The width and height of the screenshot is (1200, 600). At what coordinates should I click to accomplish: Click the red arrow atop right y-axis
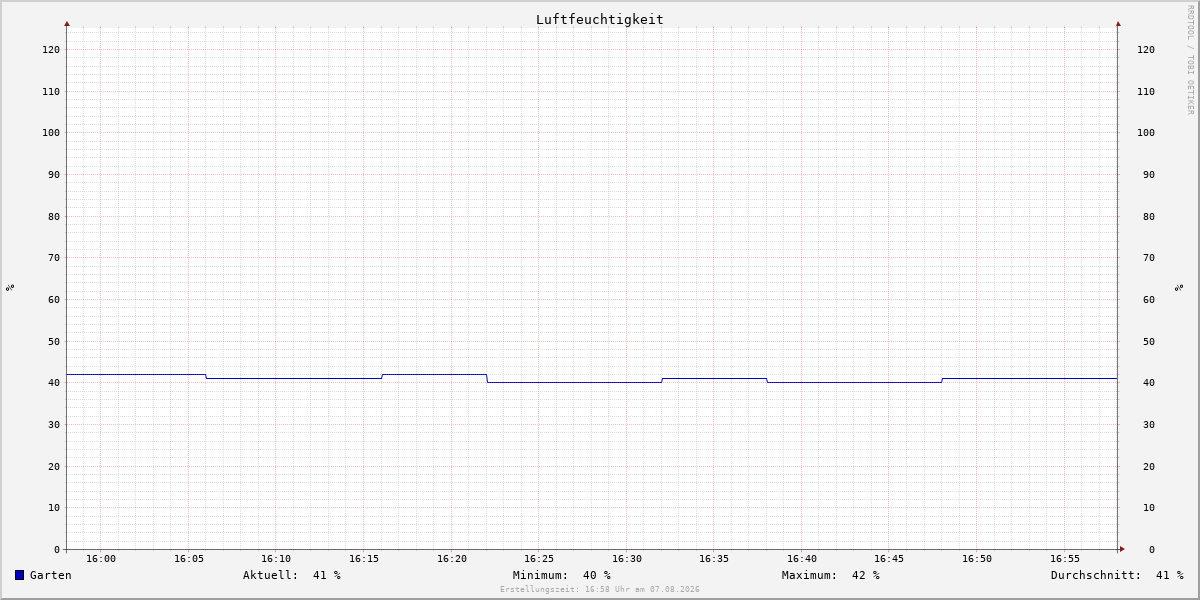click(x=1118, y=23)
